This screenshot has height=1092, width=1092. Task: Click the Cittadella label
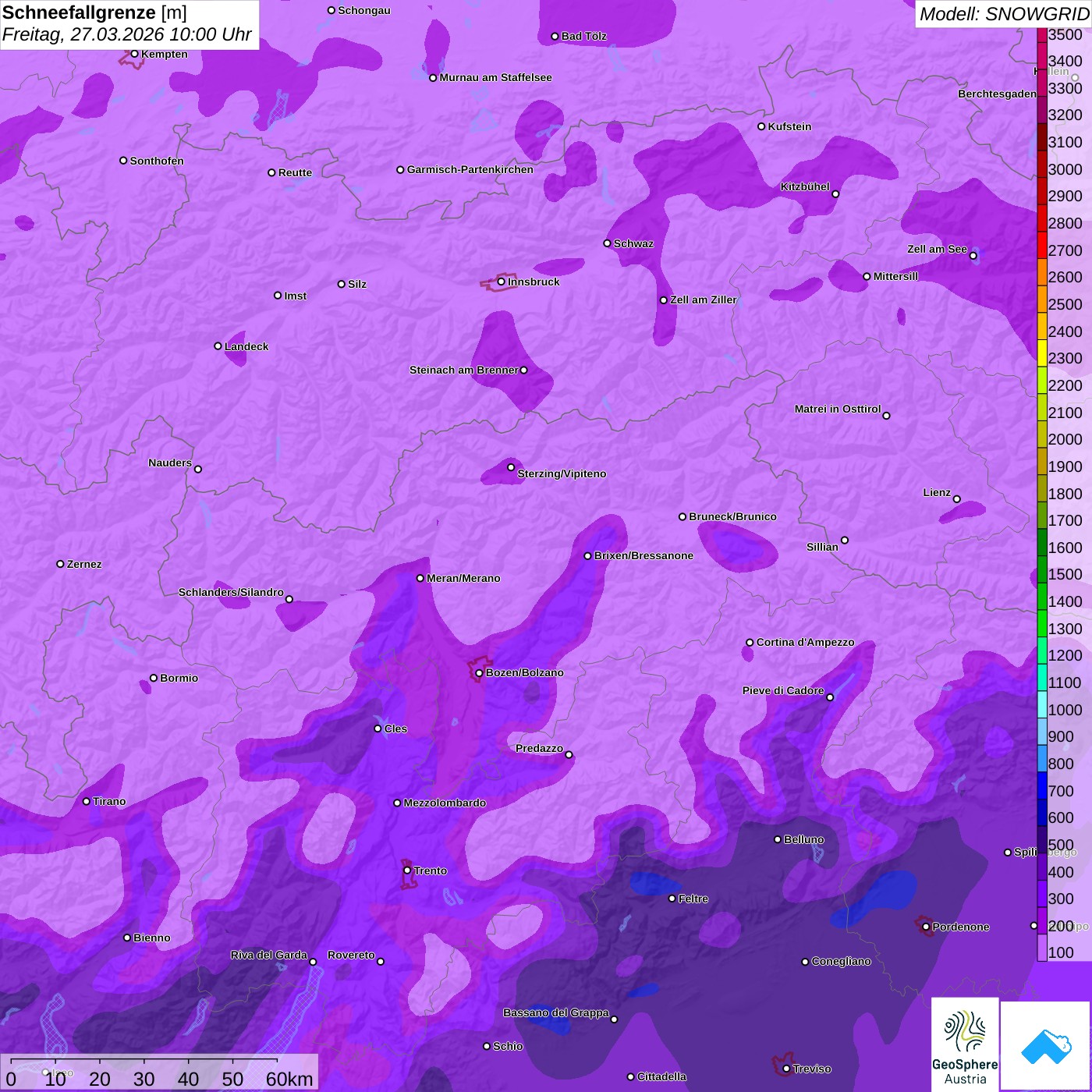coord(662,1076)
